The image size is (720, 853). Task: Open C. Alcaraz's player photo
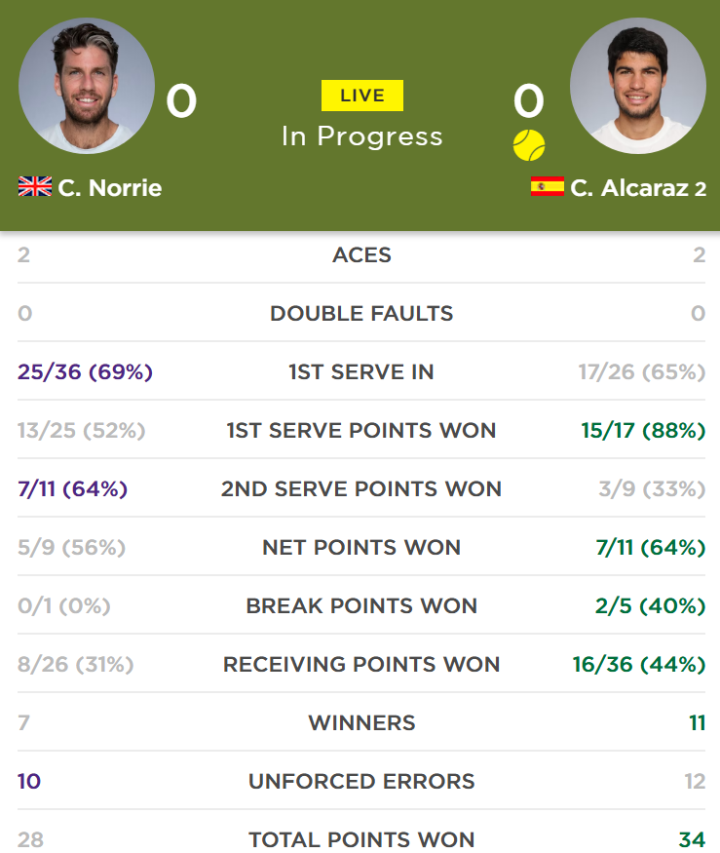point(638,86)
